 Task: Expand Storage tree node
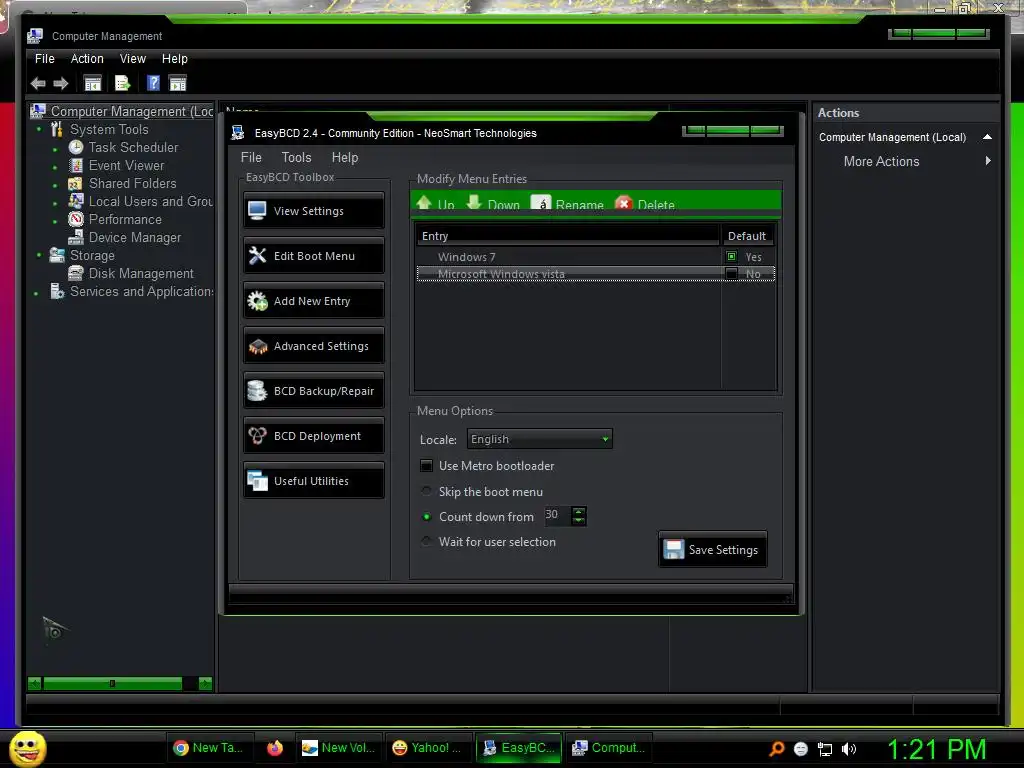[39, 255]
